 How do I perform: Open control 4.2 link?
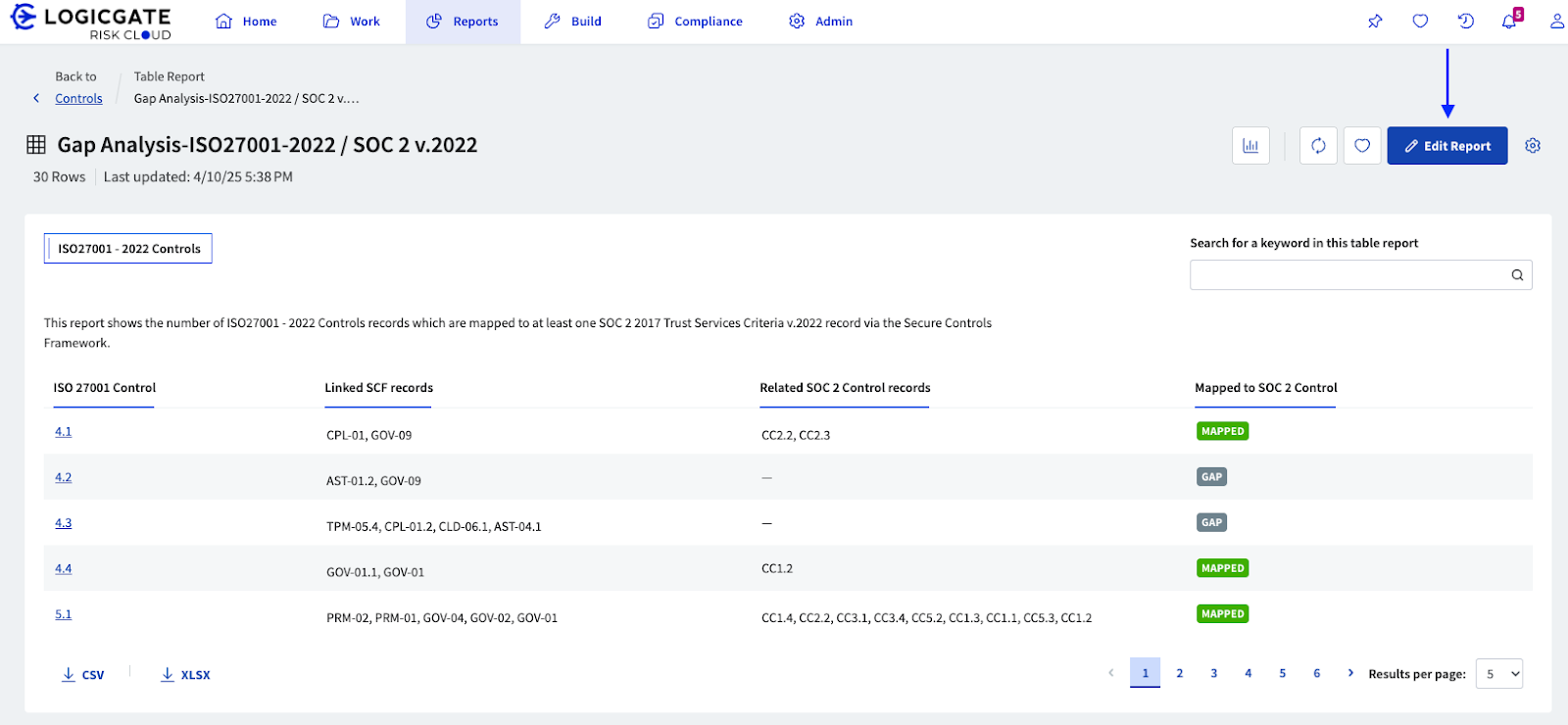[x=63, y=478]
